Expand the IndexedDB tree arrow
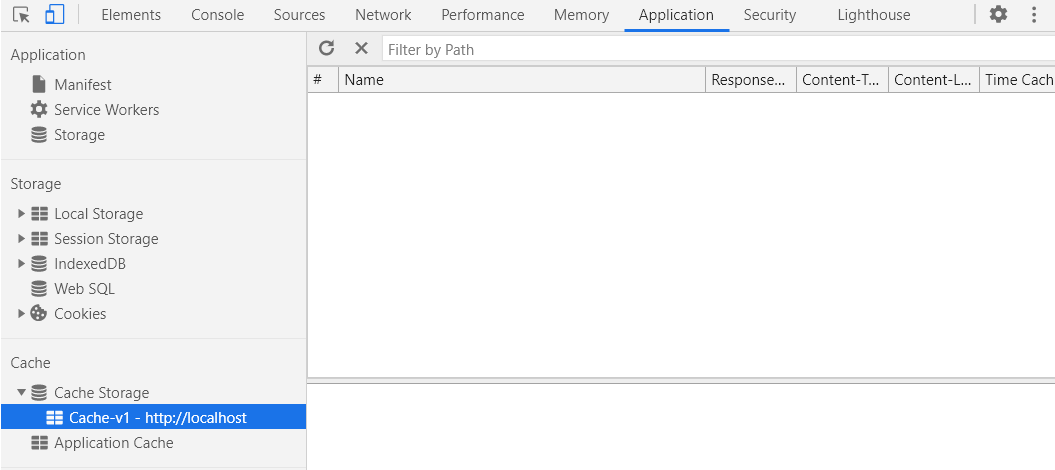The image size is (1055, 470). (22, 264)
